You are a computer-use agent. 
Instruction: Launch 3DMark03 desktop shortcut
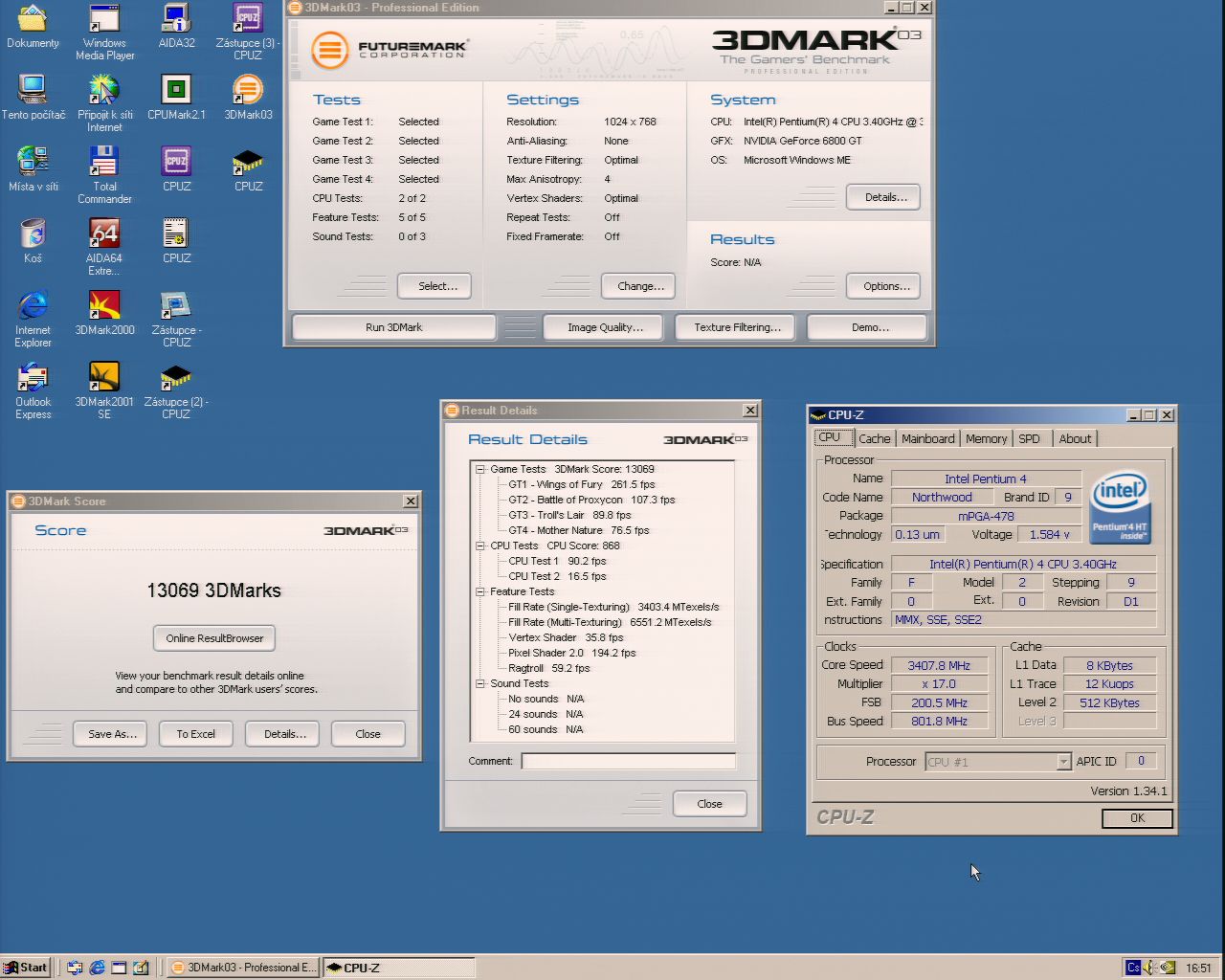click(248, 98)
